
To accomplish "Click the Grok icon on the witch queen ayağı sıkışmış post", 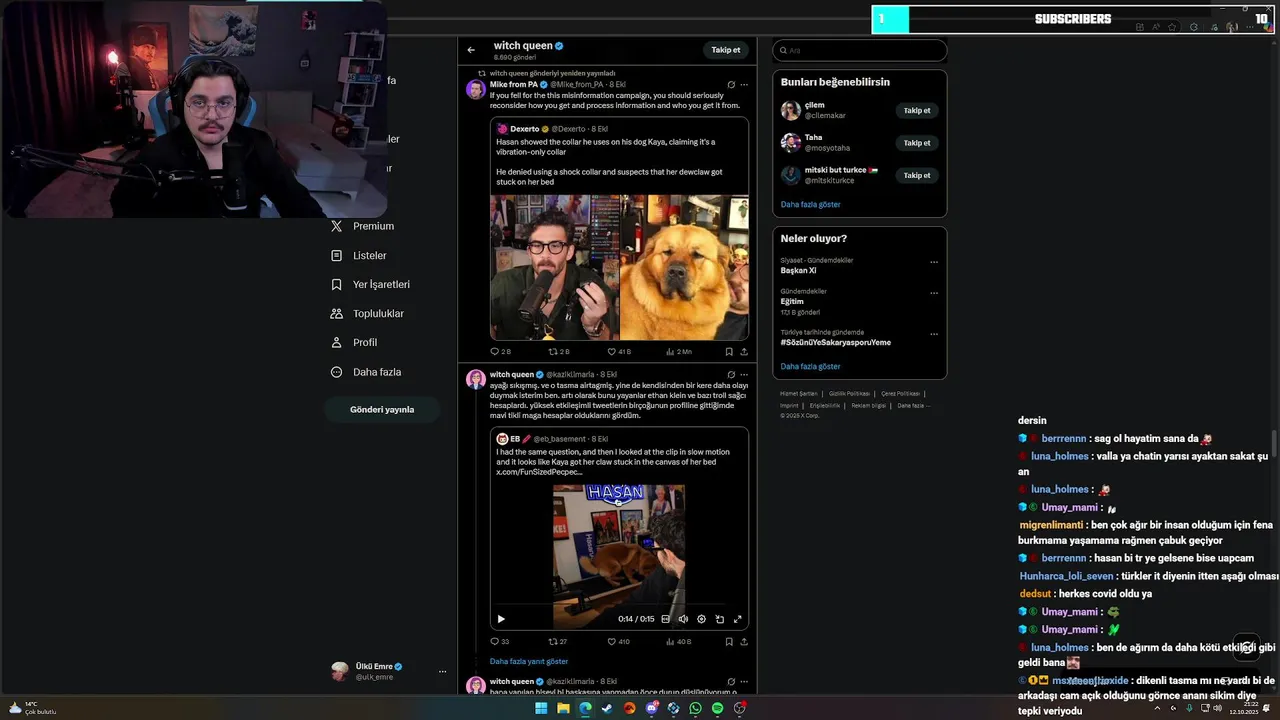I will coord(731,375).
